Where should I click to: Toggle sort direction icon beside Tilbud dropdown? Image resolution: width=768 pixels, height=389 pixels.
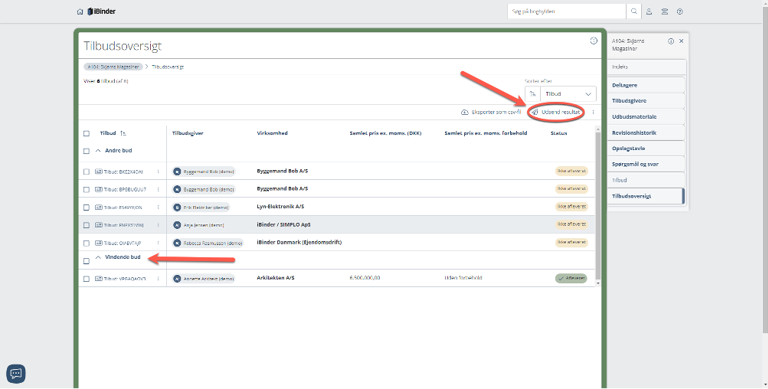coord(532,94)
